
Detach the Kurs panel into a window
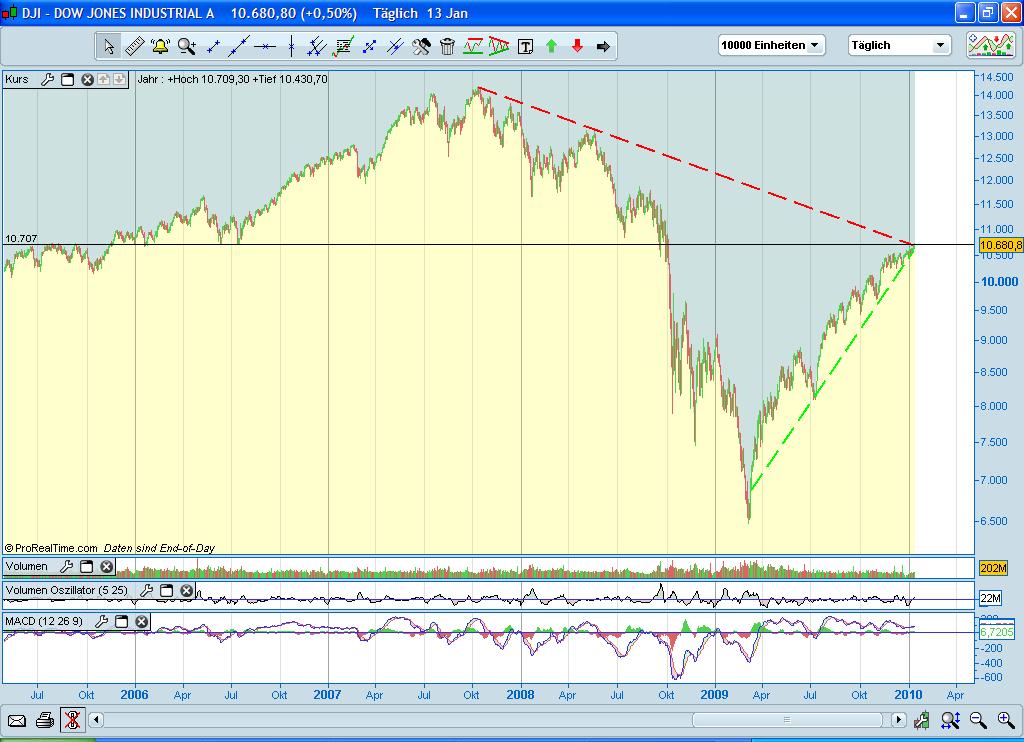coord(68,80)
